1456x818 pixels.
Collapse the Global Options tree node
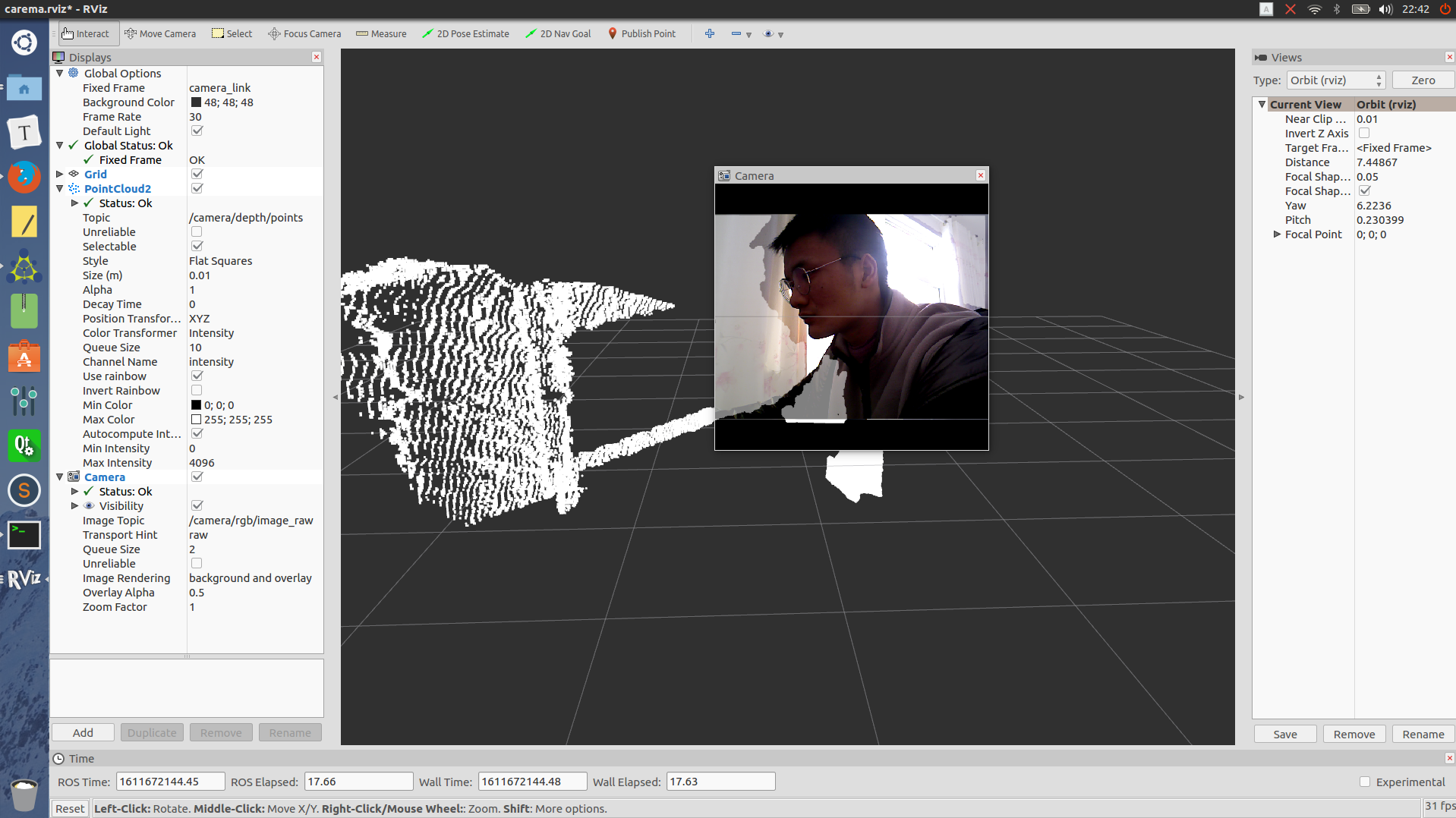(x=60, y=73)
